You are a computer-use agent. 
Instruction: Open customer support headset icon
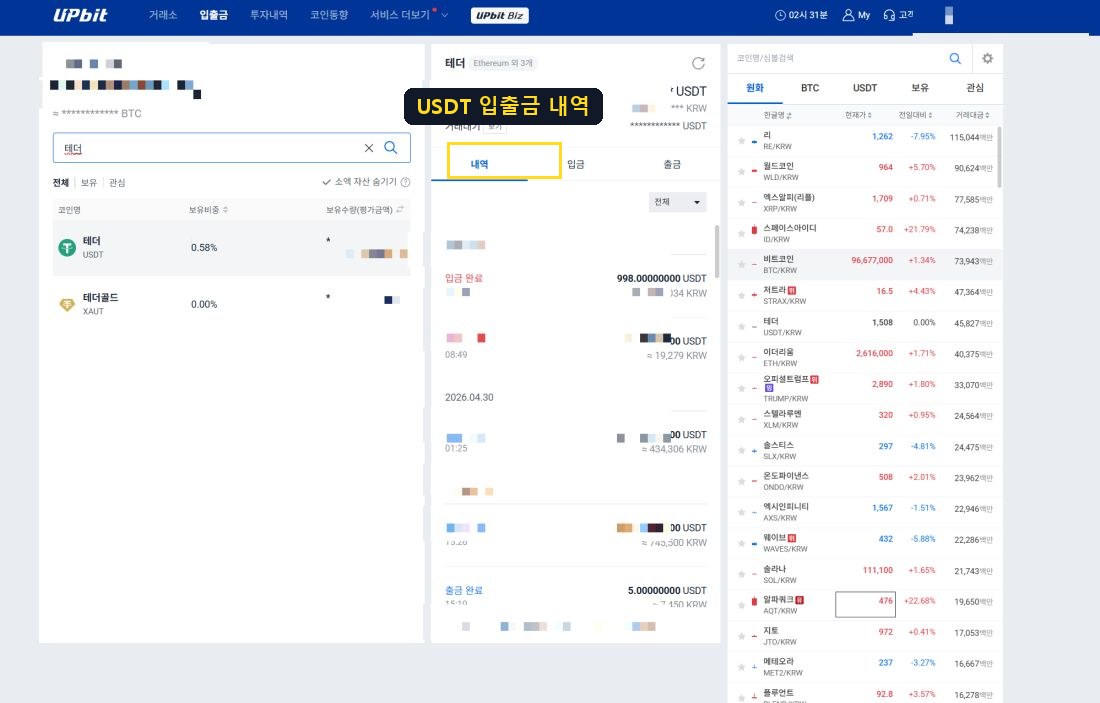[889, 15]
